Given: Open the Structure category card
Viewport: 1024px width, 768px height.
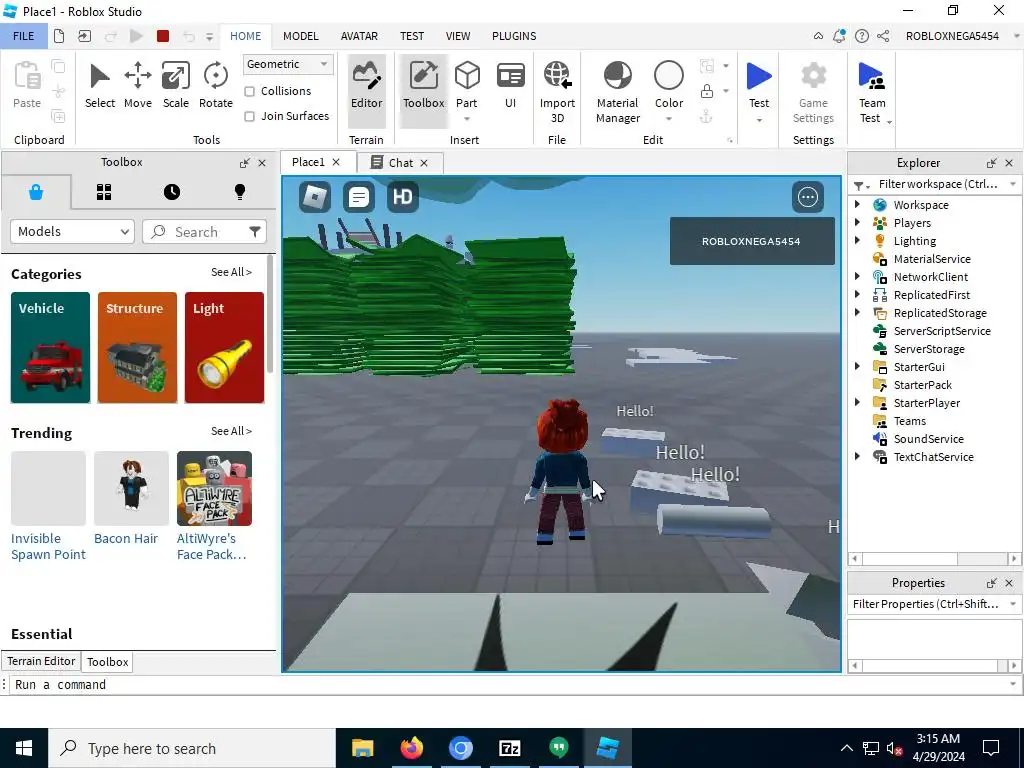Looking at the screenshot, I should tap(137, 347).
